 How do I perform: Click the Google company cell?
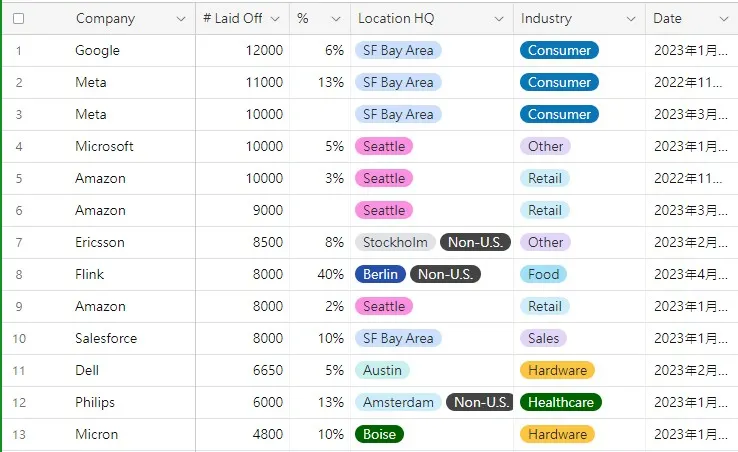(97, 50)
